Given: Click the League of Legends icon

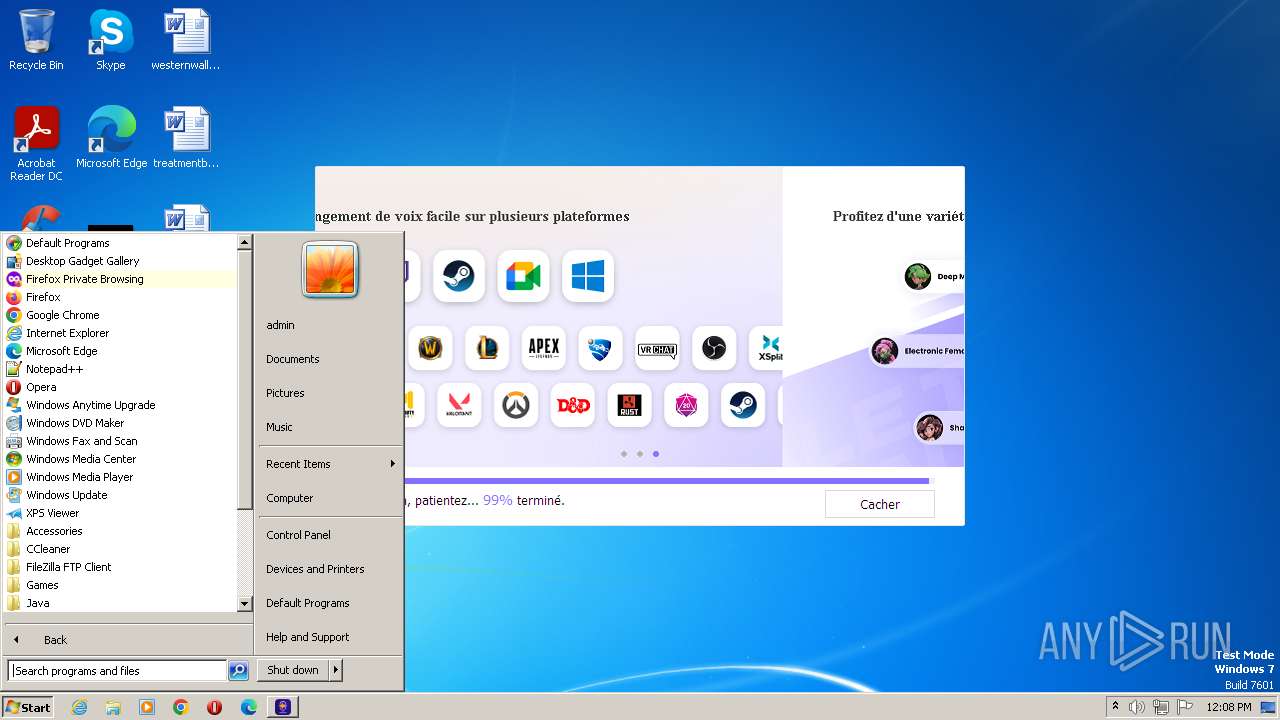Looking at the screenshot, I should 487,348.
